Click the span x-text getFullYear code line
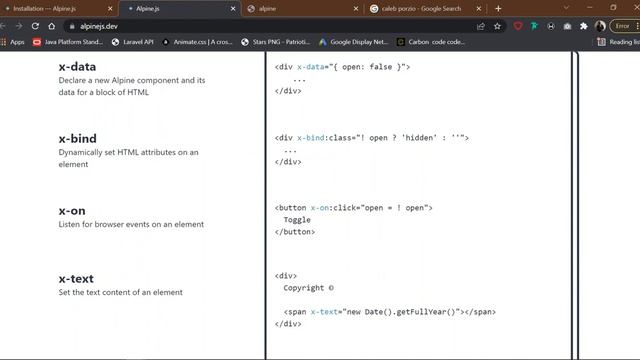The image size is (640, 360). coord(389,312)
